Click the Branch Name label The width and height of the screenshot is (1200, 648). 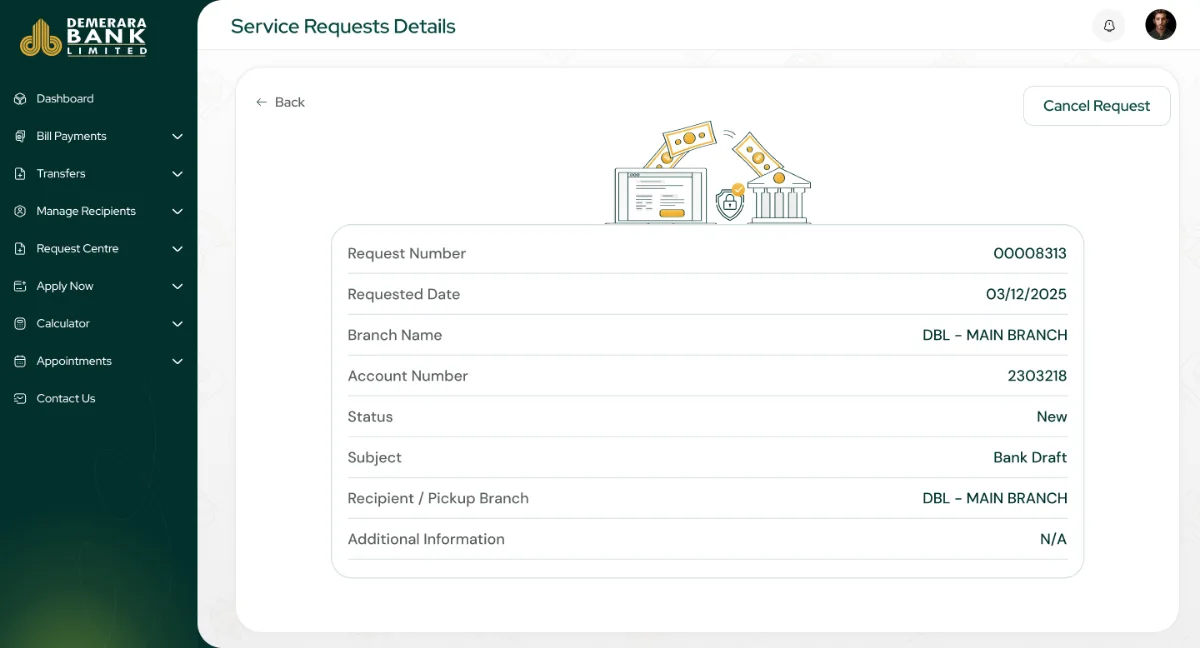coord(395,335)
